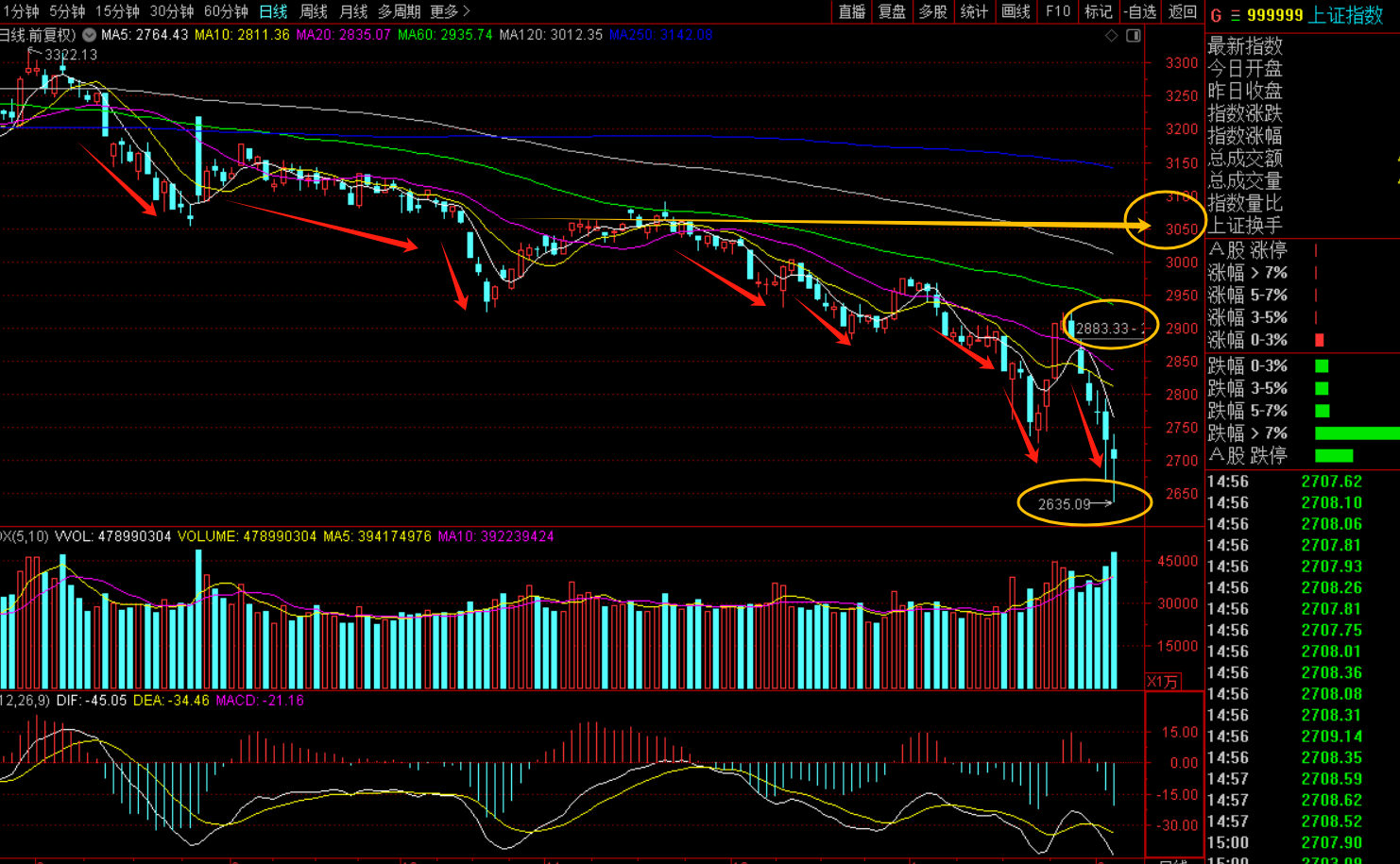Viewport: 1400px width, 864px height.
Task: Switch to the 1分钟 period
Action: pyautogui.click(x=20, y=11)
